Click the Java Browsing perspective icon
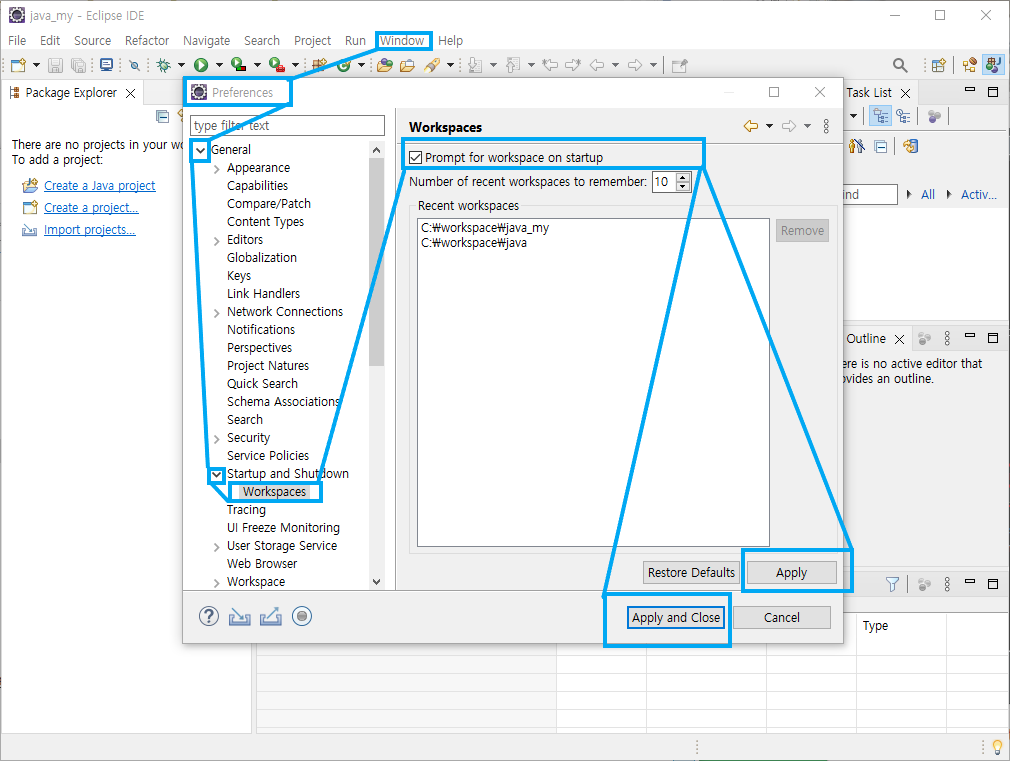Image resolution: width=1010 pixels, height=761 pixels. (969, 65)
